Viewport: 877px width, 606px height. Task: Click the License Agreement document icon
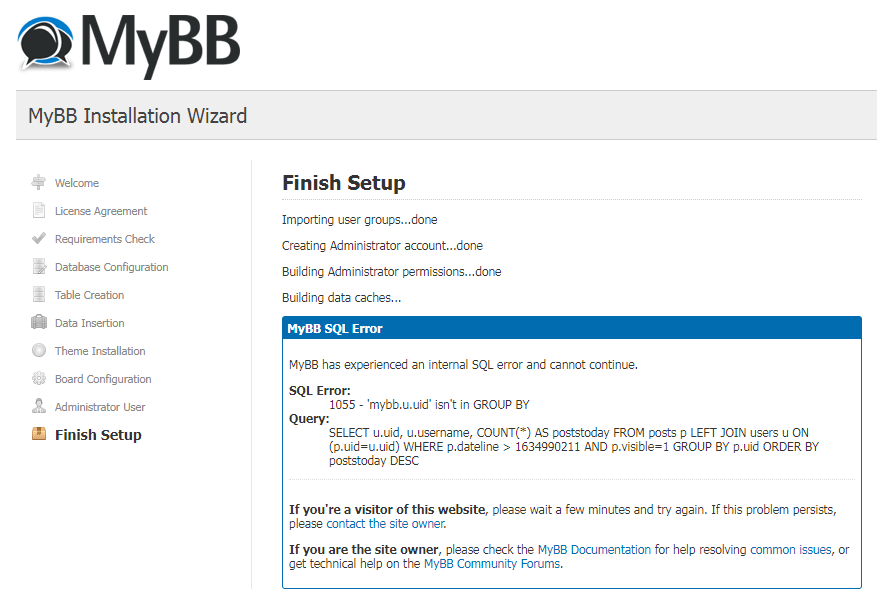[39, 210]
